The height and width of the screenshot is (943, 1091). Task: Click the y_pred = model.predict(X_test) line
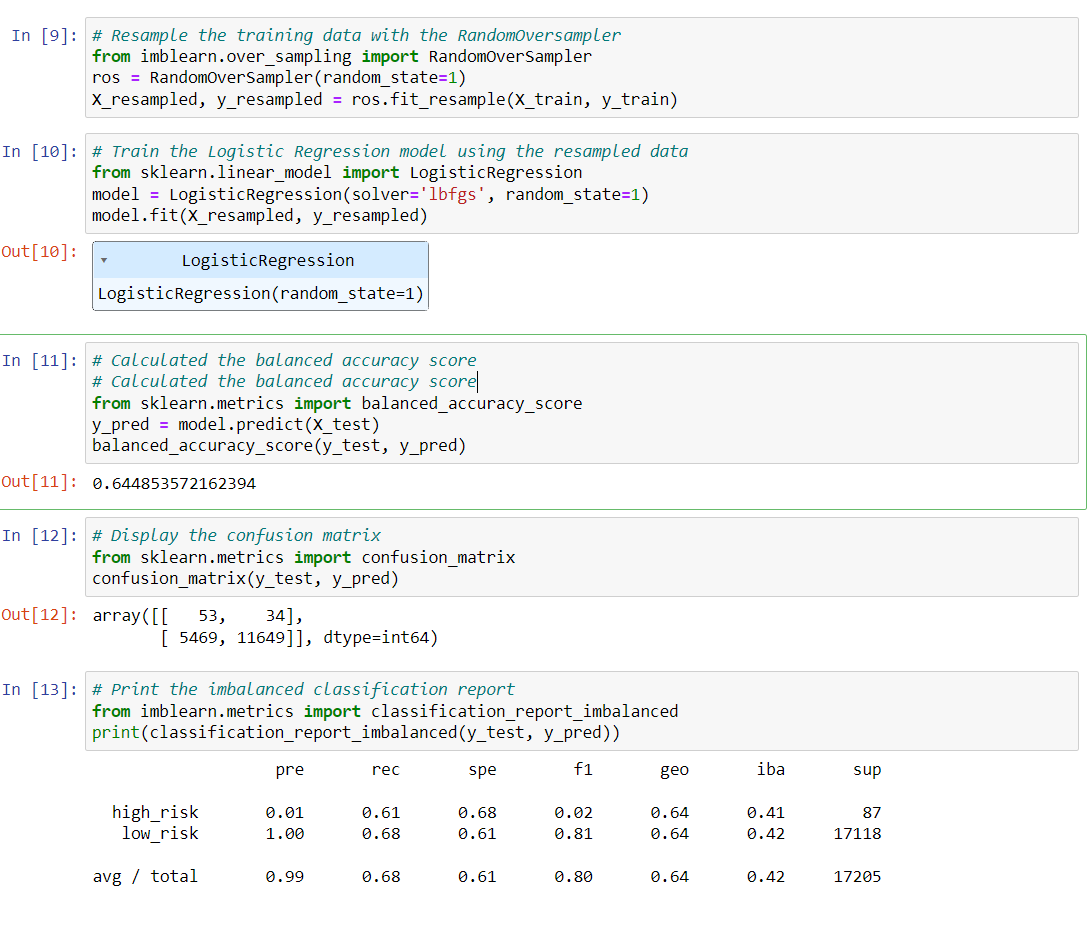pyautogui.click(x=236, y=425)
